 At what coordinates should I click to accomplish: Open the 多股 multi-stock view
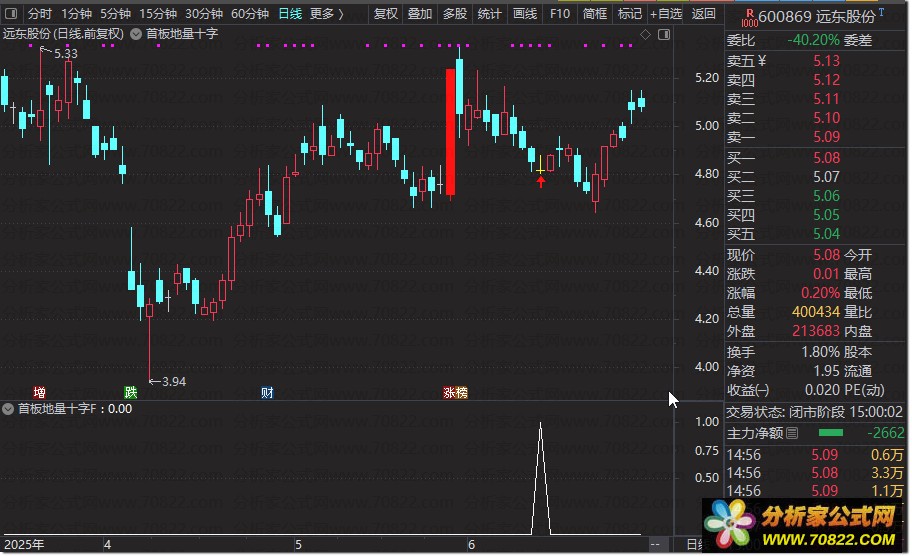point(454,13)
